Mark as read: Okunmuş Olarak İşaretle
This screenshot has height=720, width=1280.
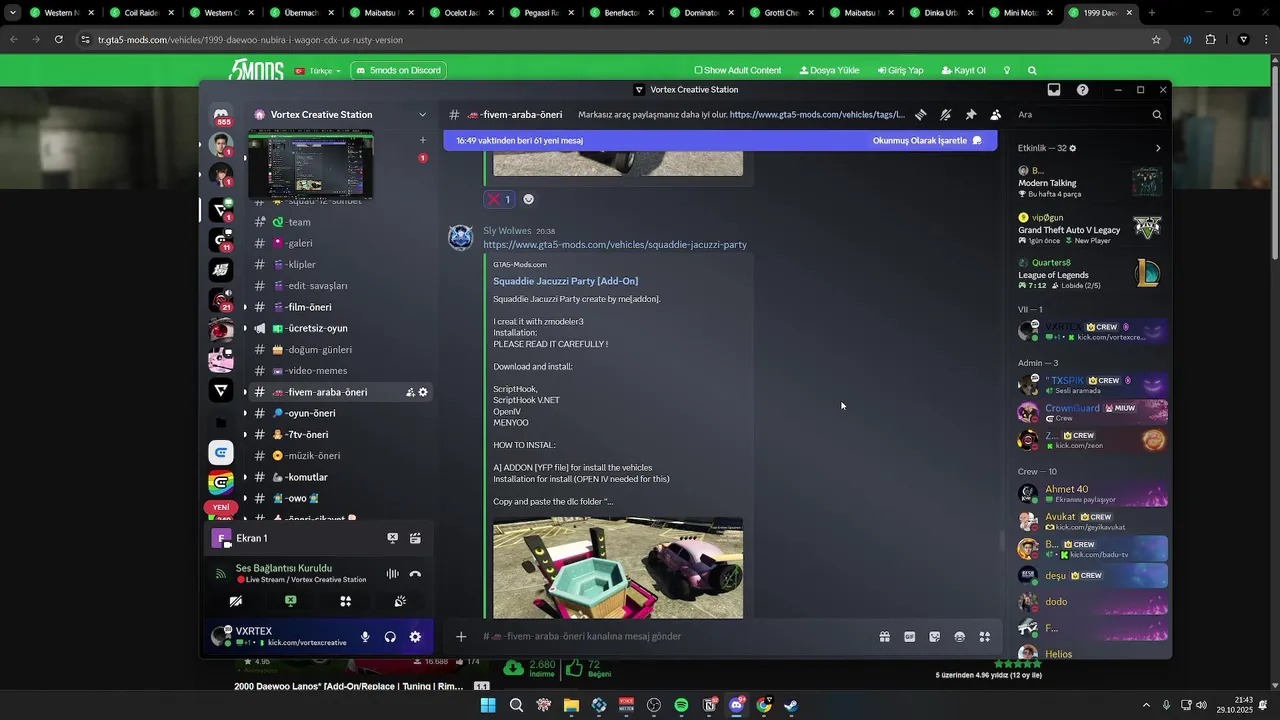[927, 141]
